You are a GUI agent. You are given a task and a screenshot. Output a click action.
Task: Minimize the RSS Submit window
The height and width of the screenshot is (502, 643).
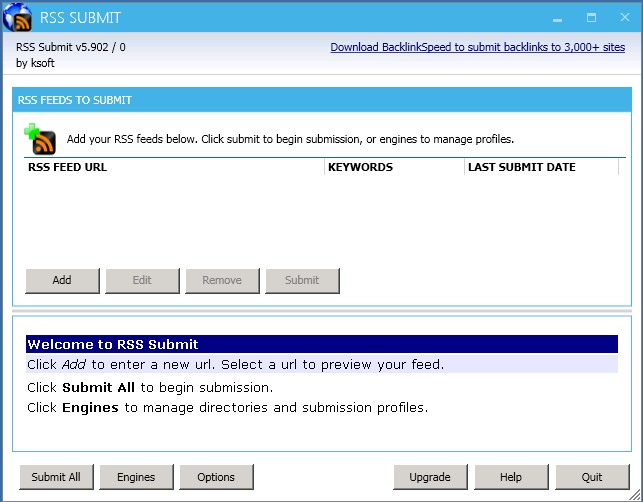557,18
